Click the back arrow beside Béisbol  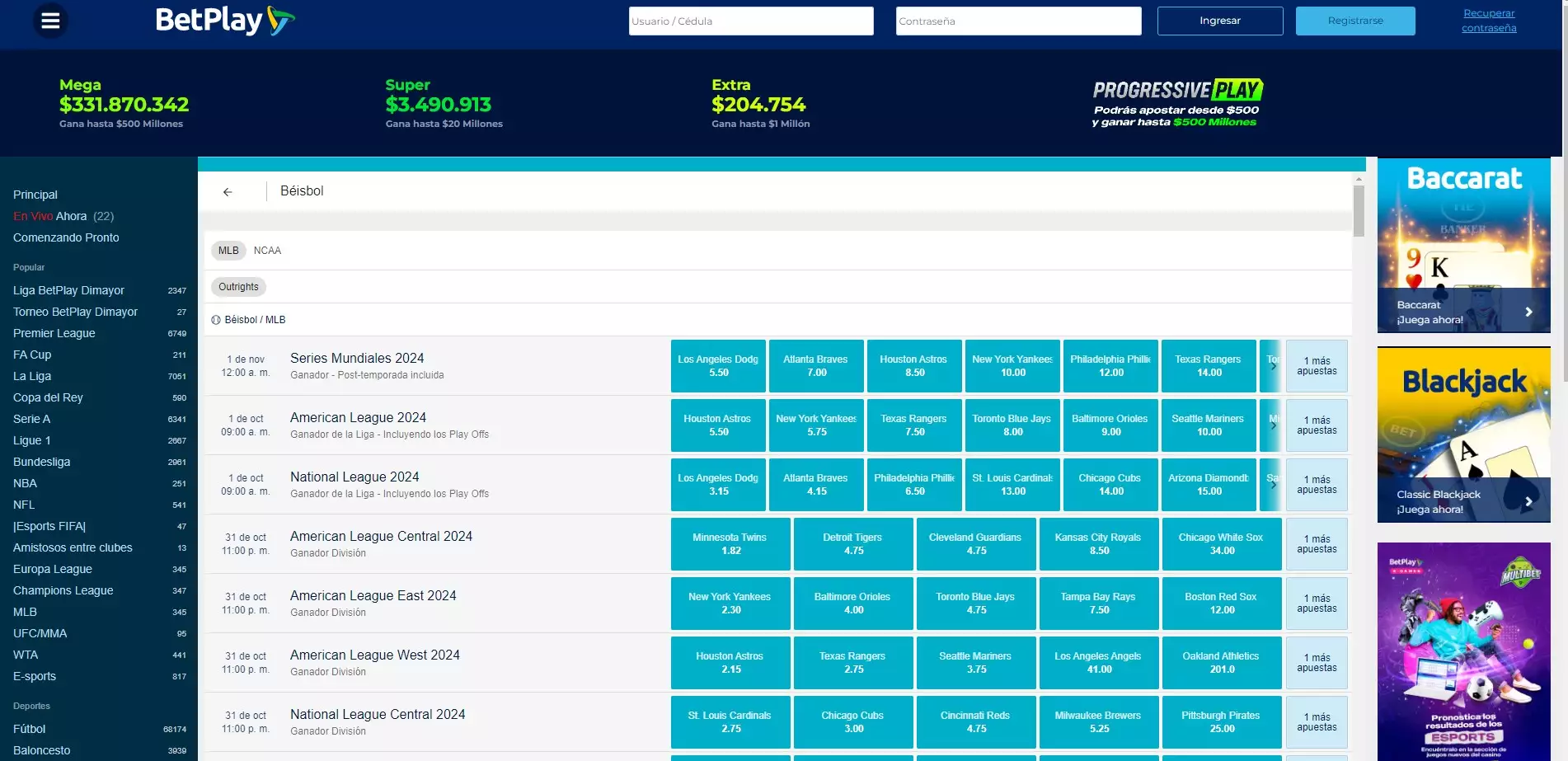point(228,192)
